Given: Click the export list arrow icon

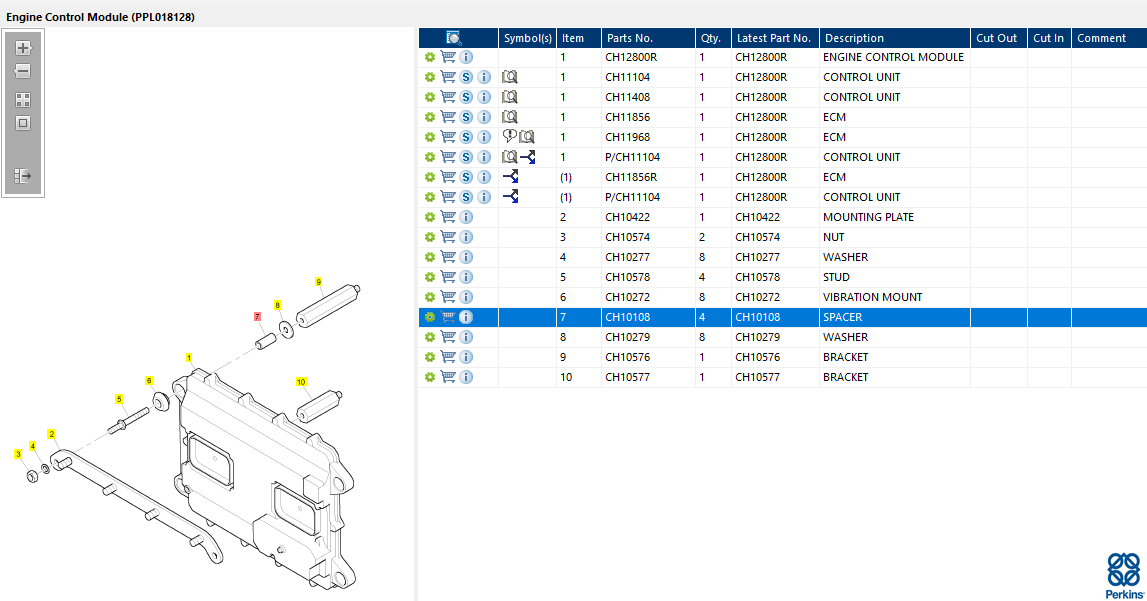Looking at the screenshot, I should tap(23, 175).
